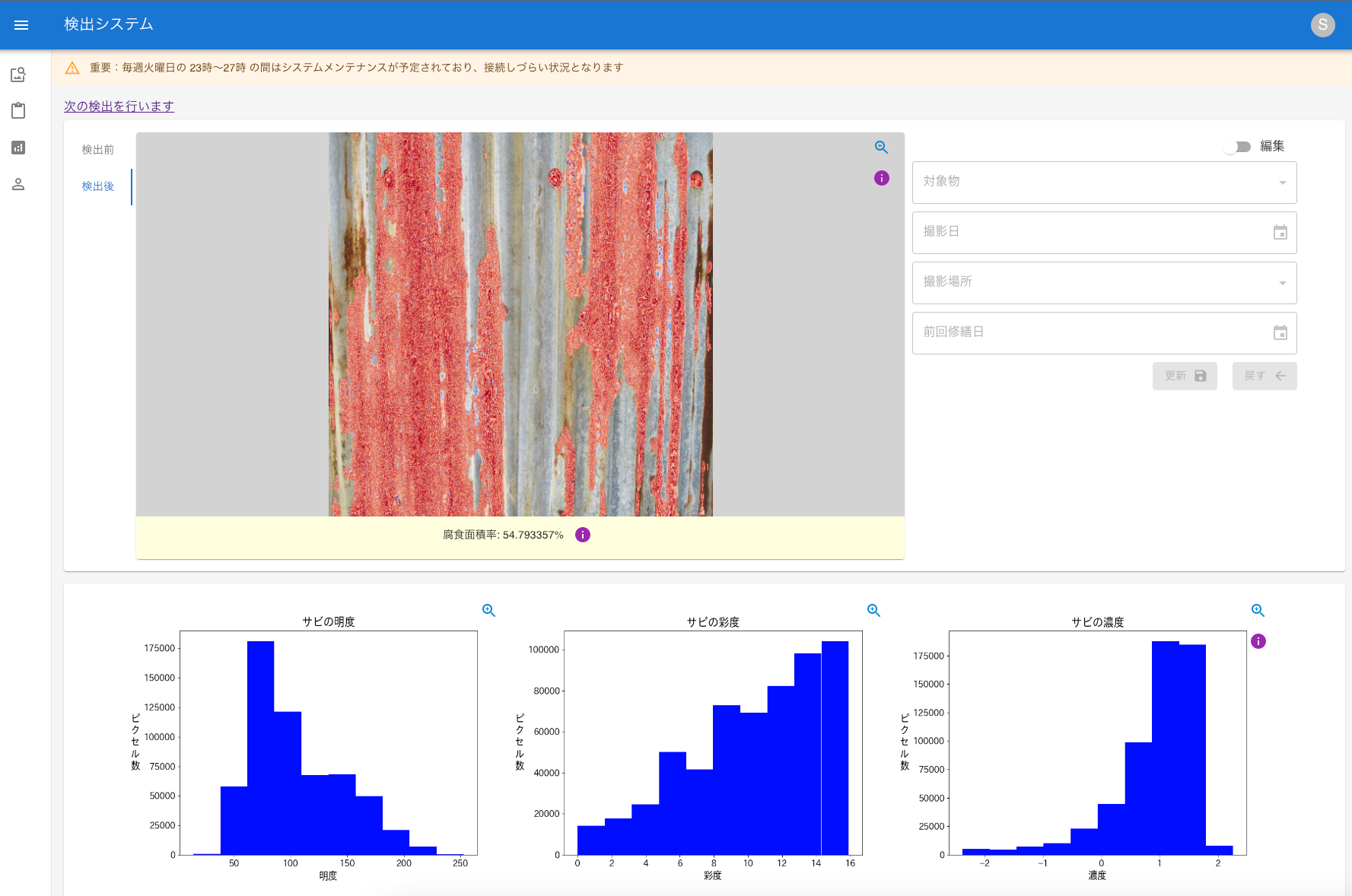Toggle the 編集 switch on
Viewport: 1352px width, 896px height.
click(x=1237, y=147)
